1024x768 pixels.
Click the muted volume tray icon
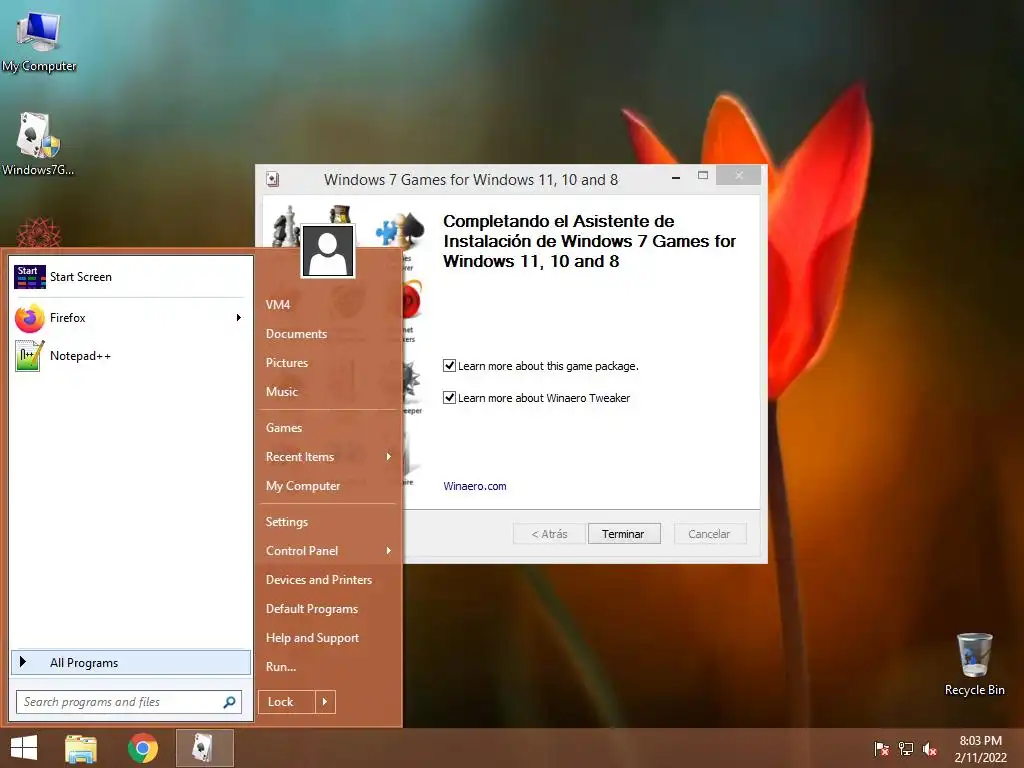930,749
